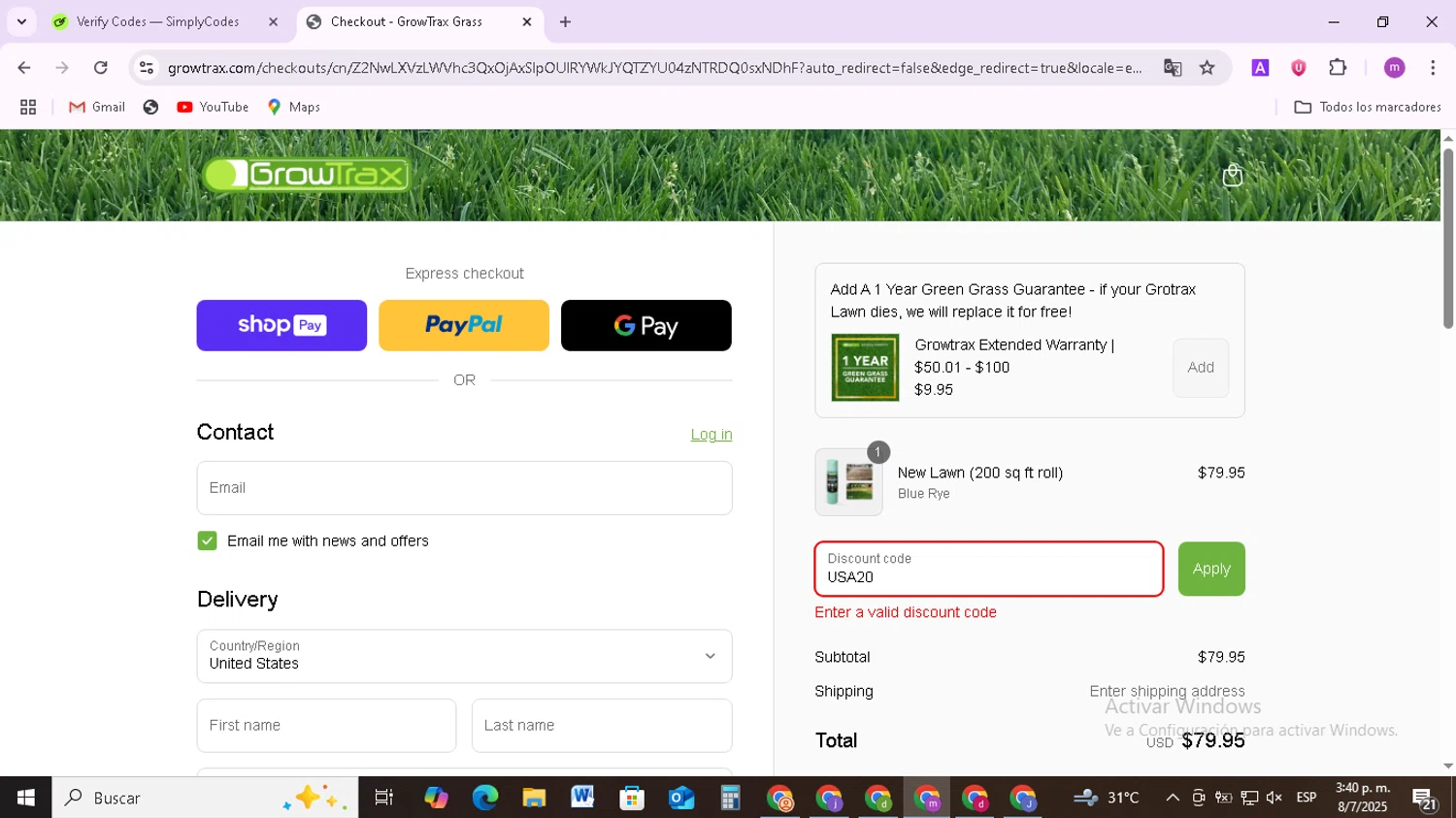Click the address bar URL

click(654, 68)
